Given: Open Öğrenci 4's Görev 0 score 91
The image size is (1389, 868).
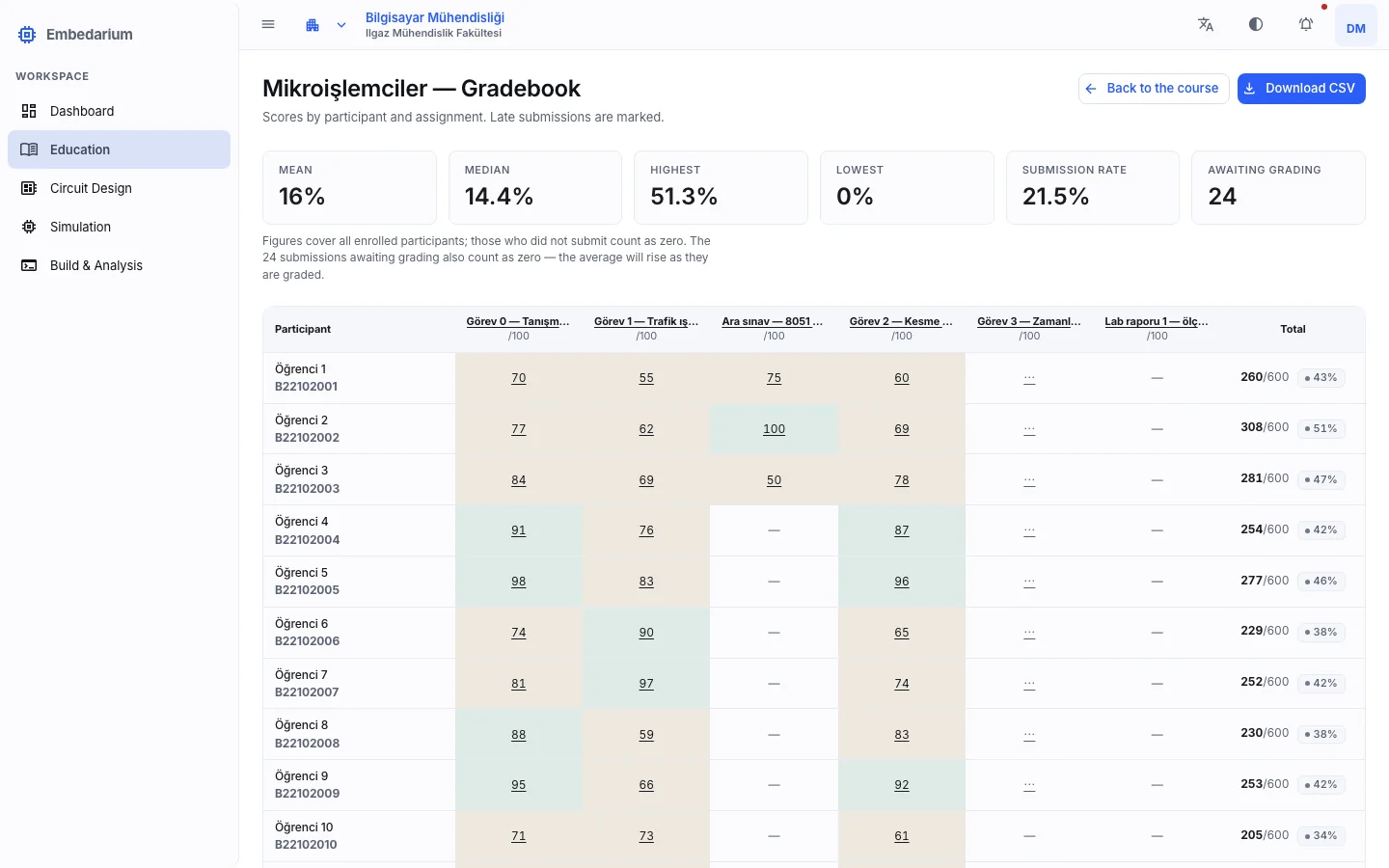Looking at the screenshot, I should pos(519,530).
